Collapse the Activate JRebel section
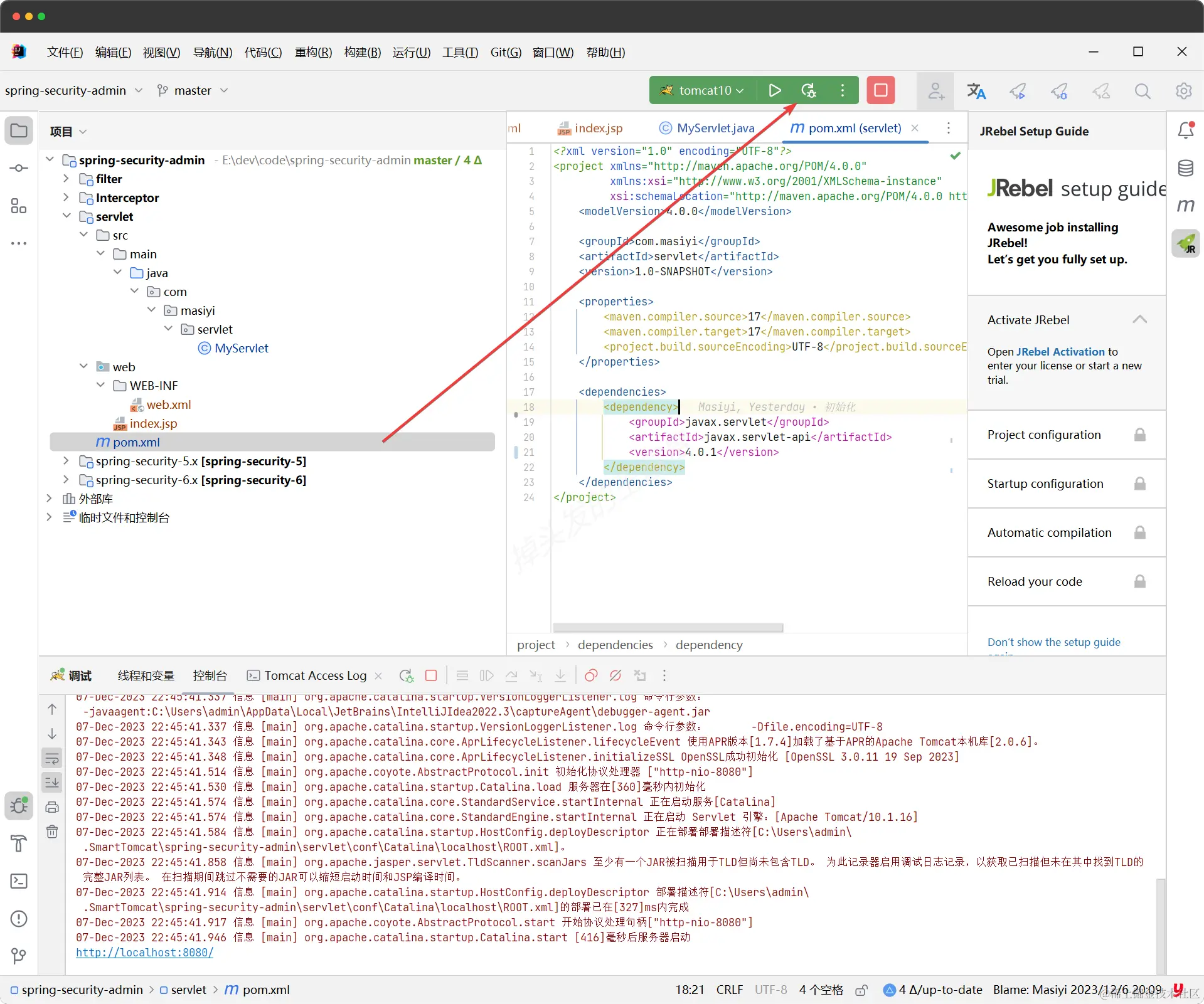The height and width of the screenshot is (1004, 1204). [1139, 319]
